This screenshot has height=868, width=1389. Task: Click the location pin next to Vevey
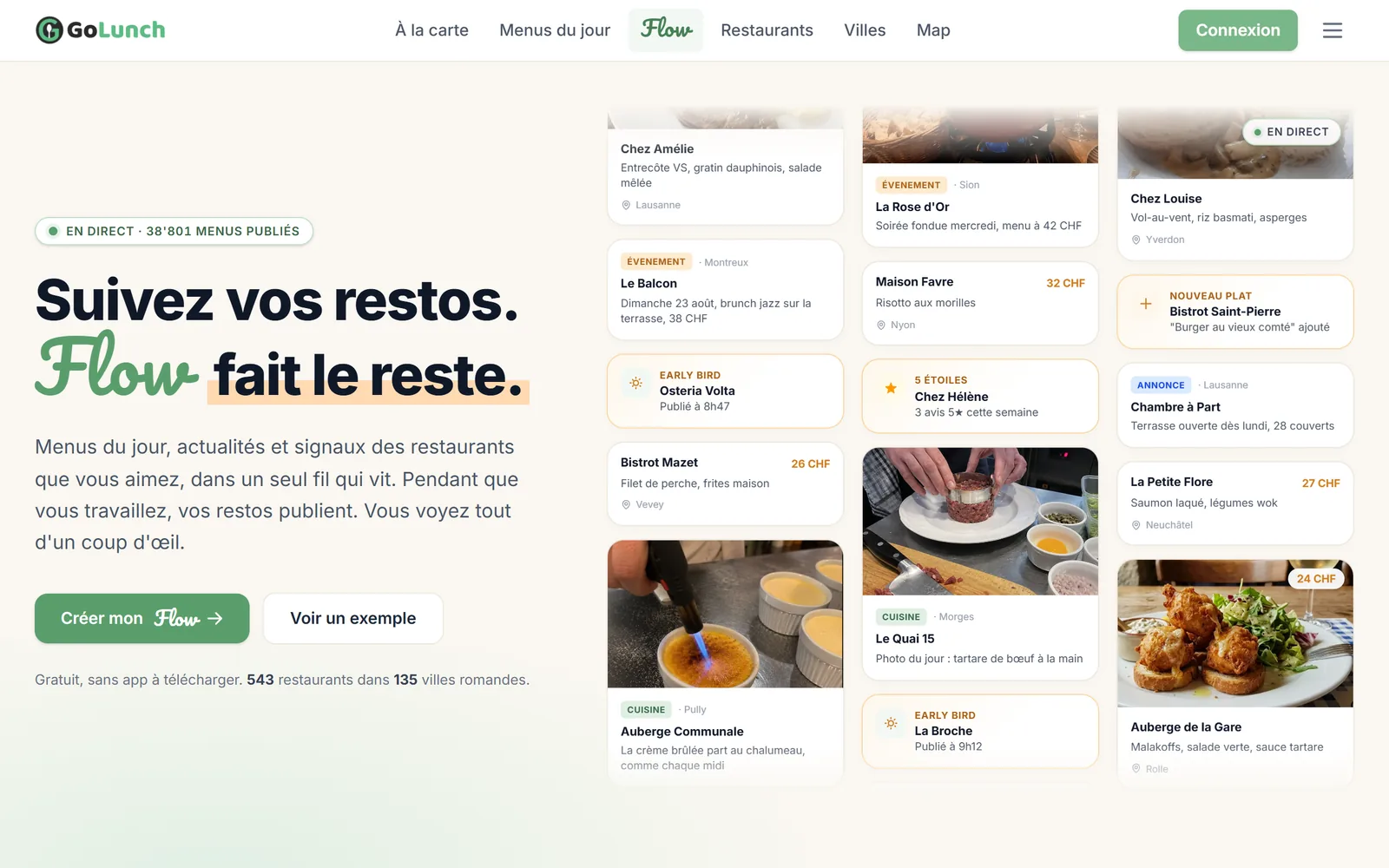626,504
